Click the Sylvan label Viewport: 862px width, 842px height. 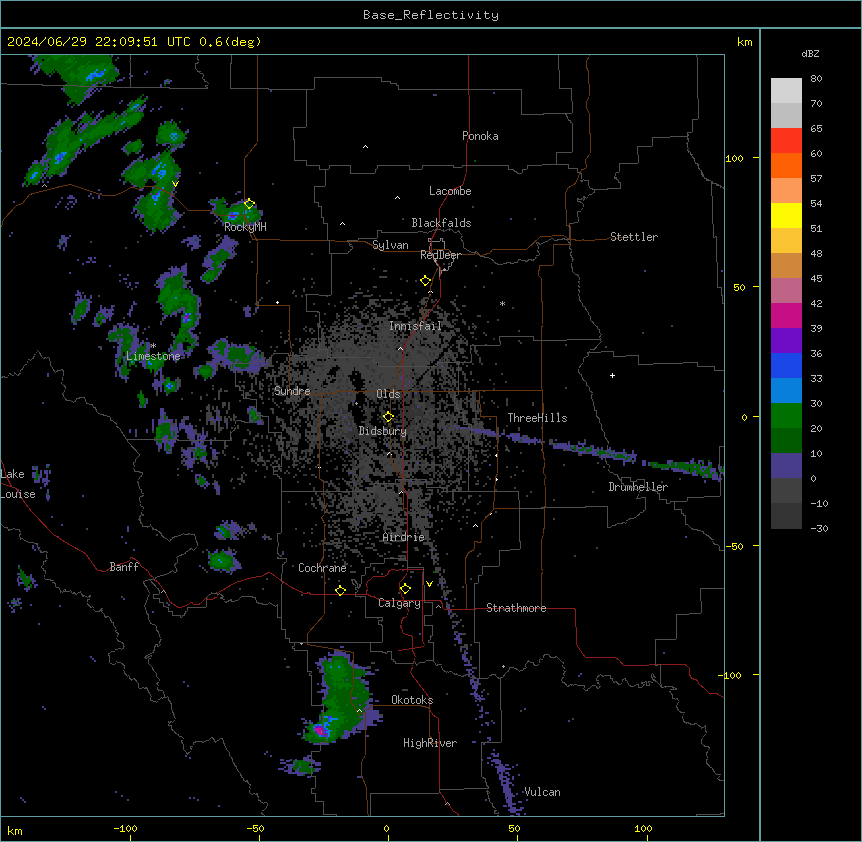tap(390, 245)
